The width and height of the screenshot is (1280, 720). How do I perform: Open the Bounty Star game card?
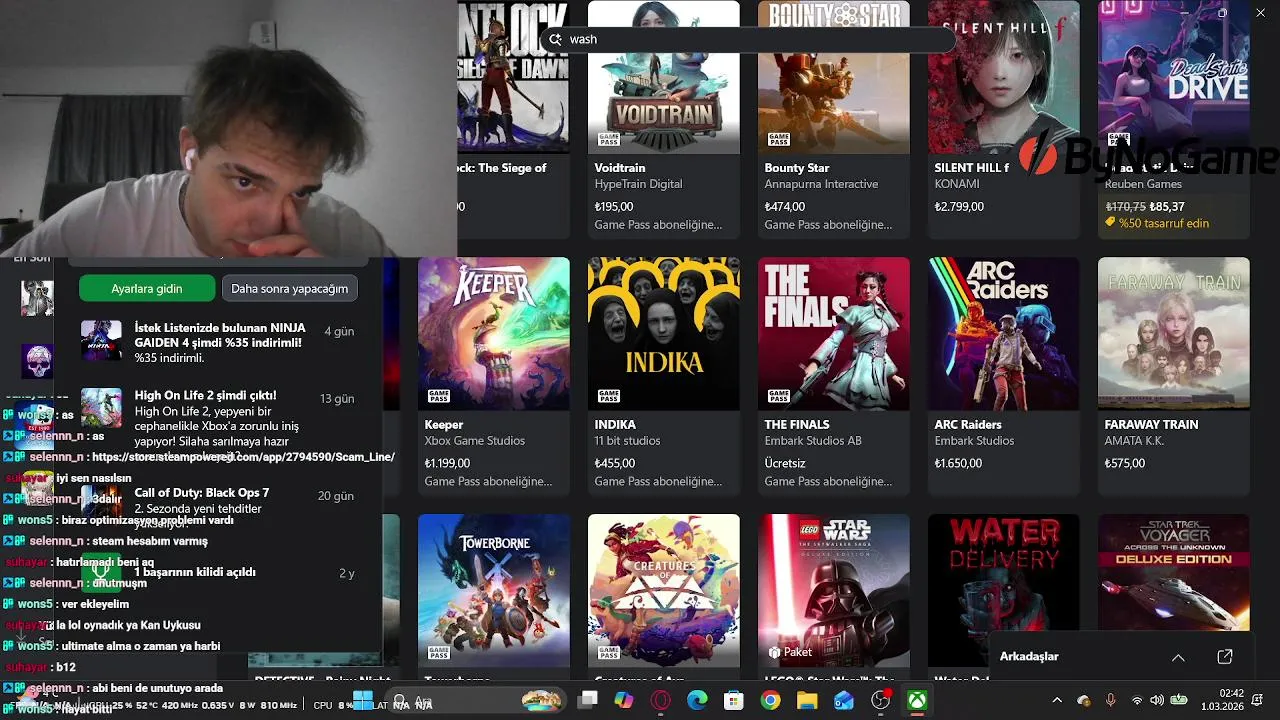coord(834,118)
